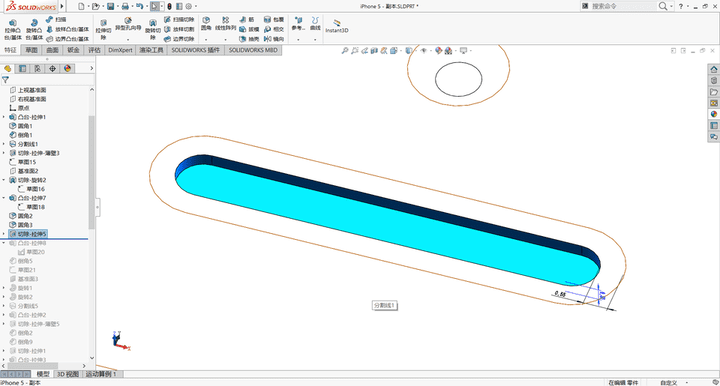Switch to the SOLIDWORKS 插件 tab
This screenshot has width=720, height=386.
(196, 50)
